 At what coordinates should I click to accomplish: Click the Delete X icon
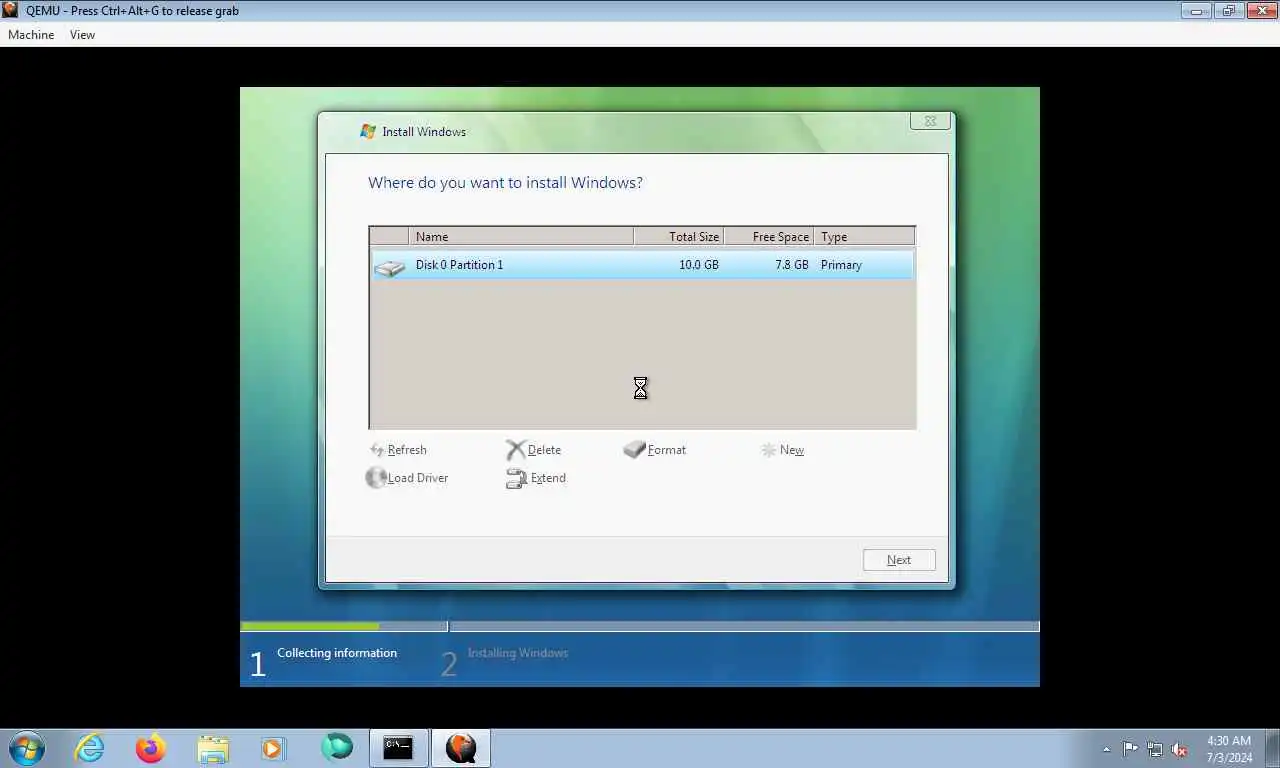(x=515, y=450)
